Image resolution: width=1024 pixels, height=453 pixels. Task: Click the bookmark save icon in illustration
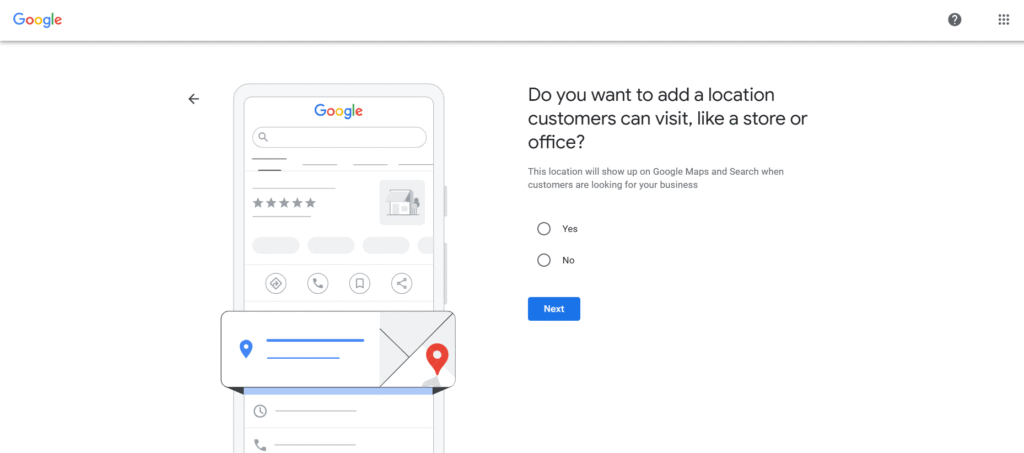tap(359, 283)
